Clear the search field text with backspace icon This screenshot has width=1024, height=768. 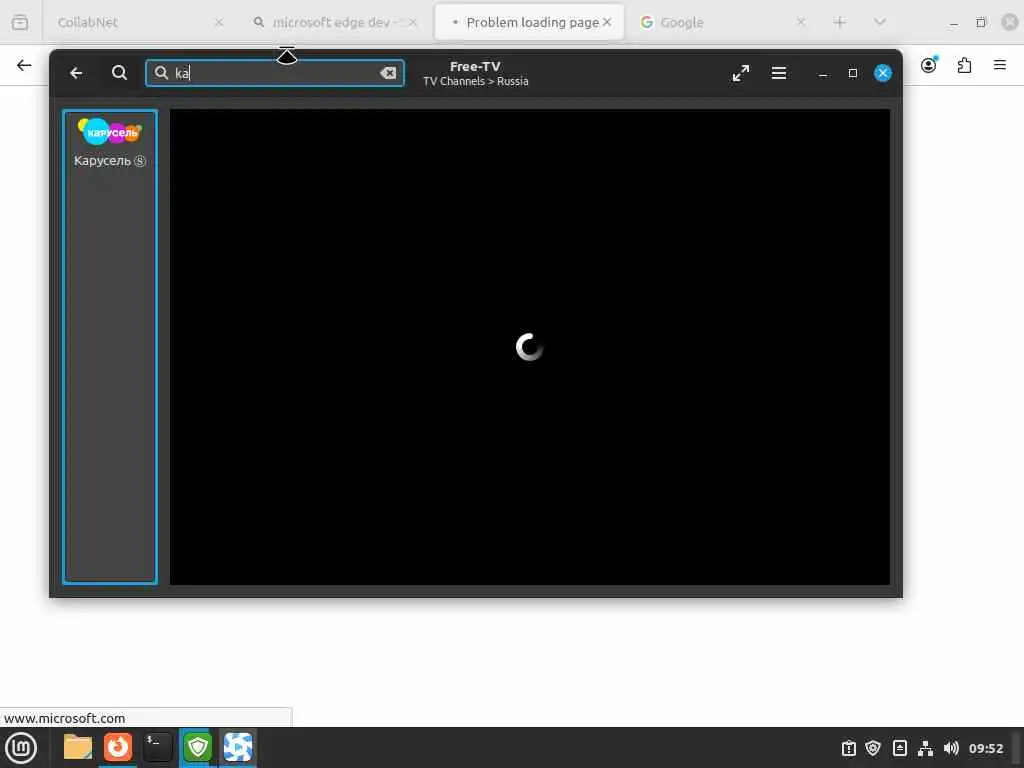pyautogui.click(x=388, y=73)
